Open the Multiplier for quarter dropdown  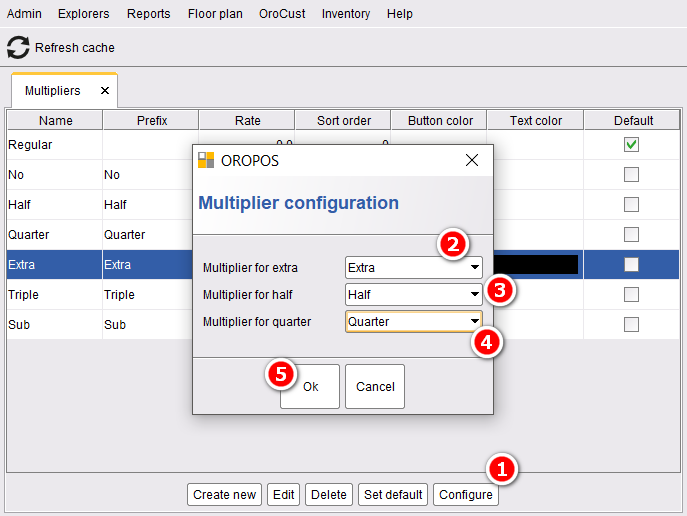coord(414,322)
